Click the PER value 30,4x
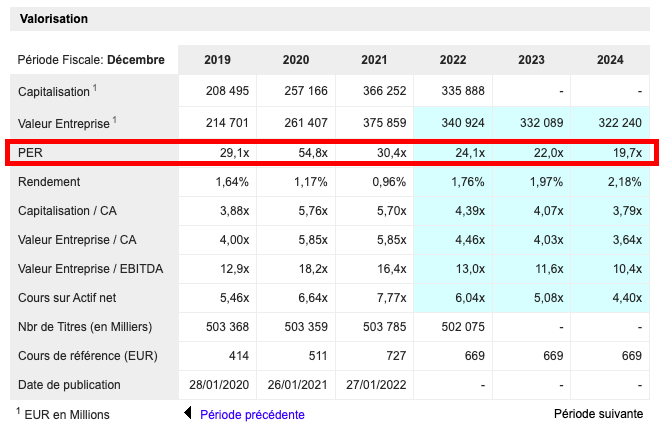 (392, 153)
